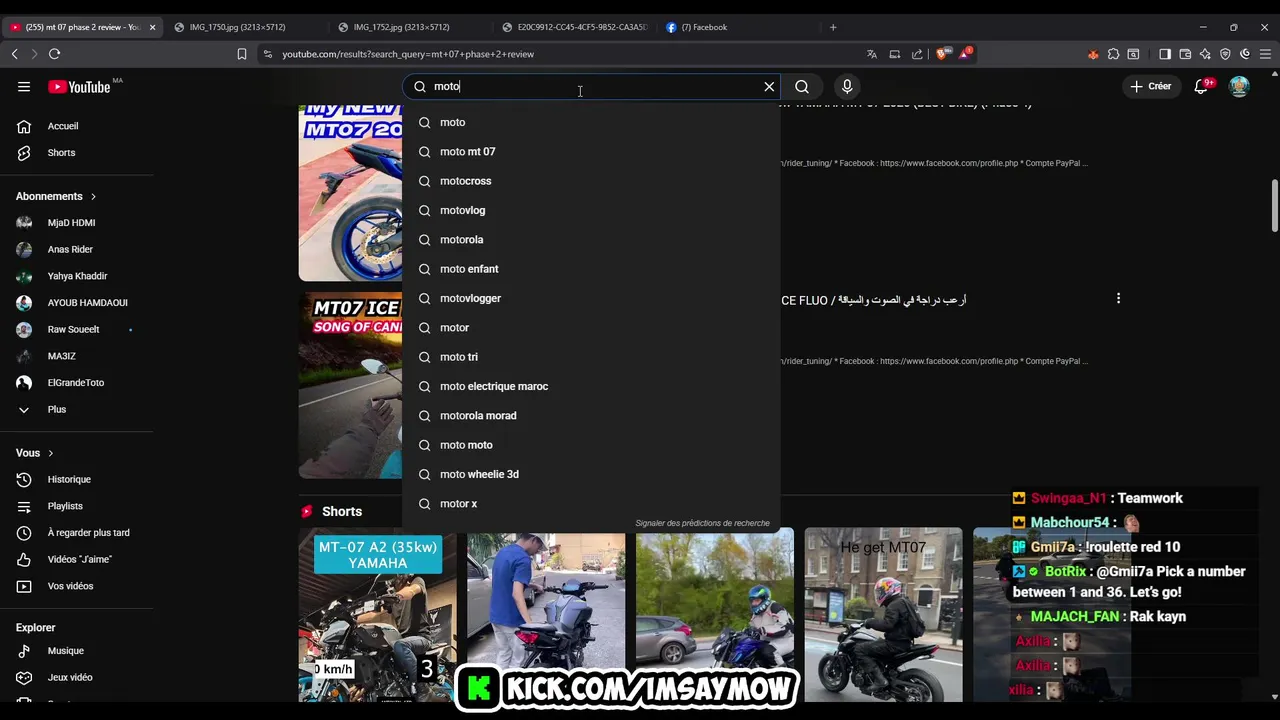Open the notifications bell
Image resolution: width=1280 pixels, height=720 pixels.
1201,87
